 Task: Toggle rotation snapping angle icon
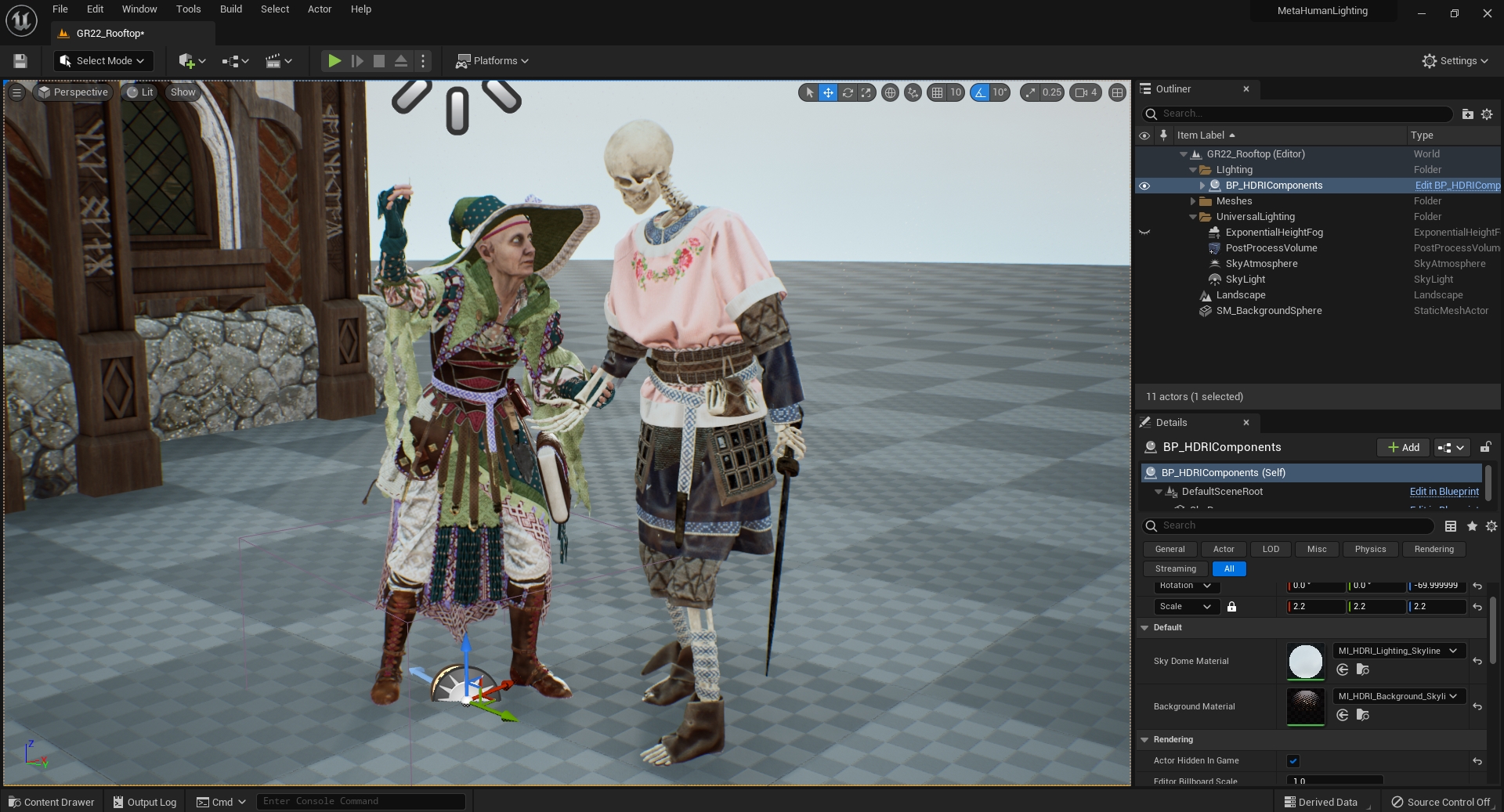click(x=980, y=92)
